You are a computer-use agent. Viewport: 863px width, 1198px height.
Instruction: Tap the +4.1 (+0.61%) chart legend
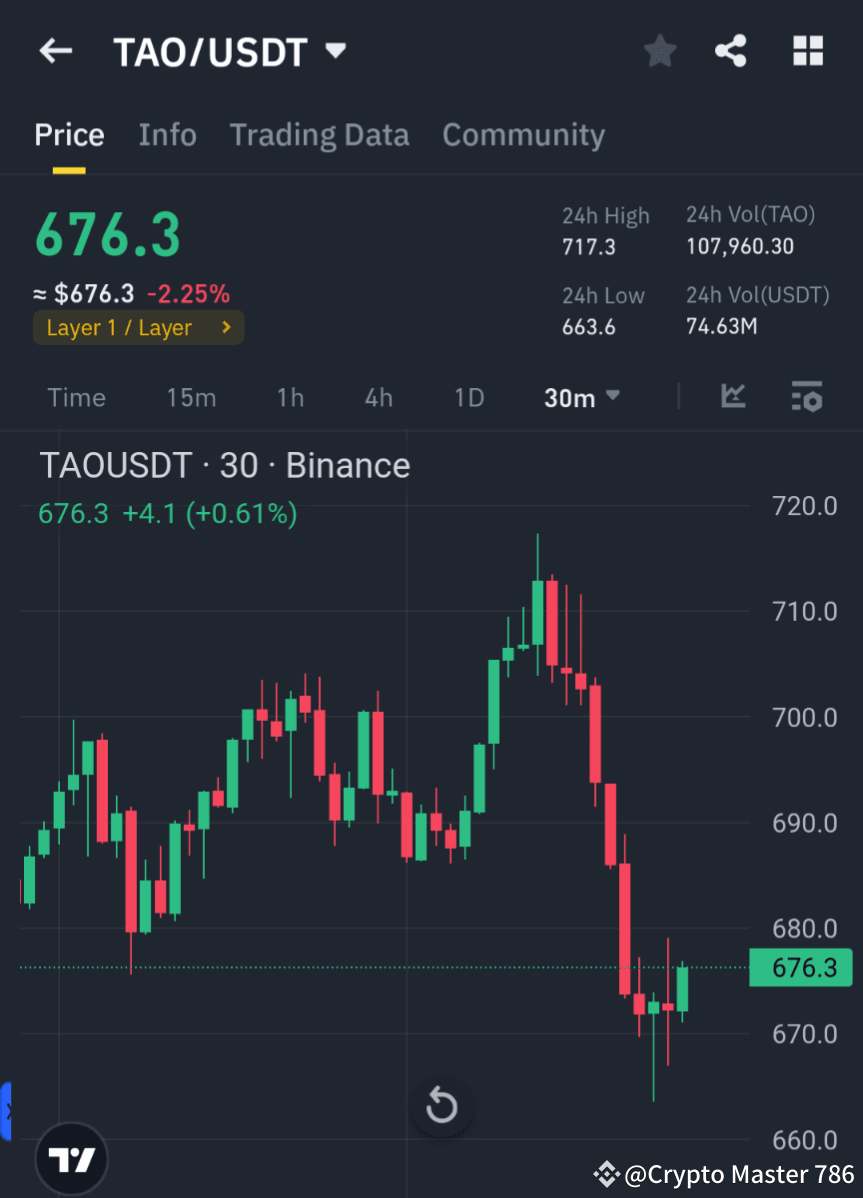(210, 513)
